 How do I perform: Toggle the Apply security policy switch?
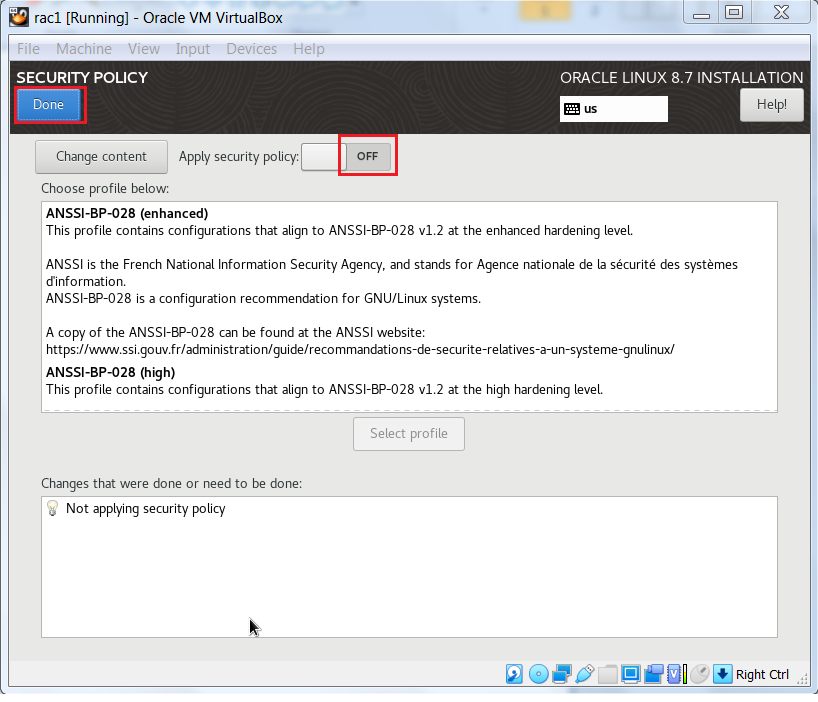(346, 156)
